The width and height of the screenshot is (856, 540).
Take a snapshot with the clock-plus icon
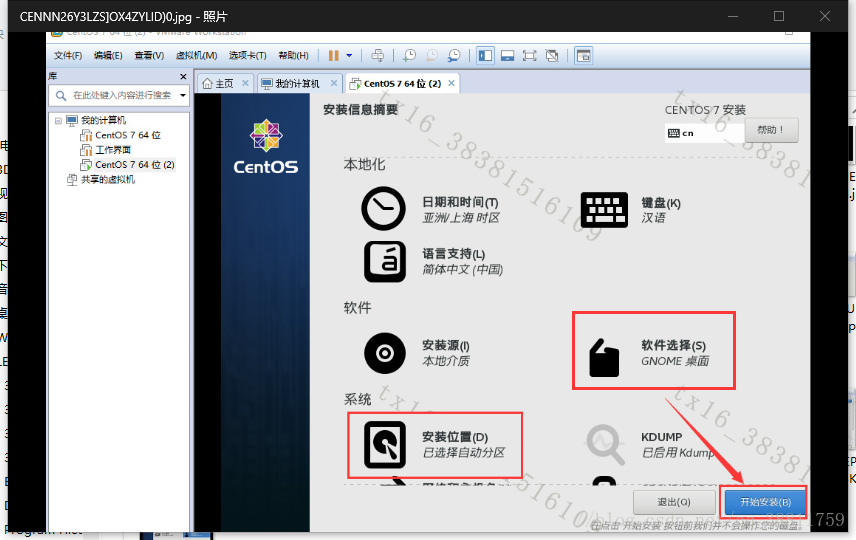tap(409, 55)
